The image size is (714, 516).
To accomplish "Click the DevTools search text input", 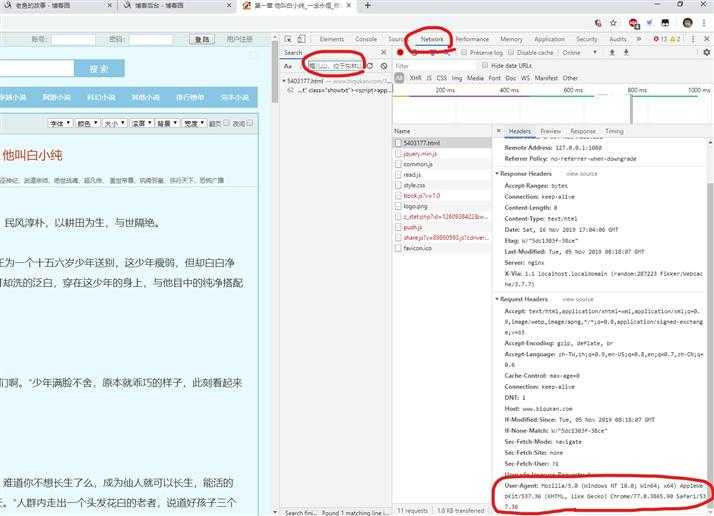I will click(x=336, y=66).
